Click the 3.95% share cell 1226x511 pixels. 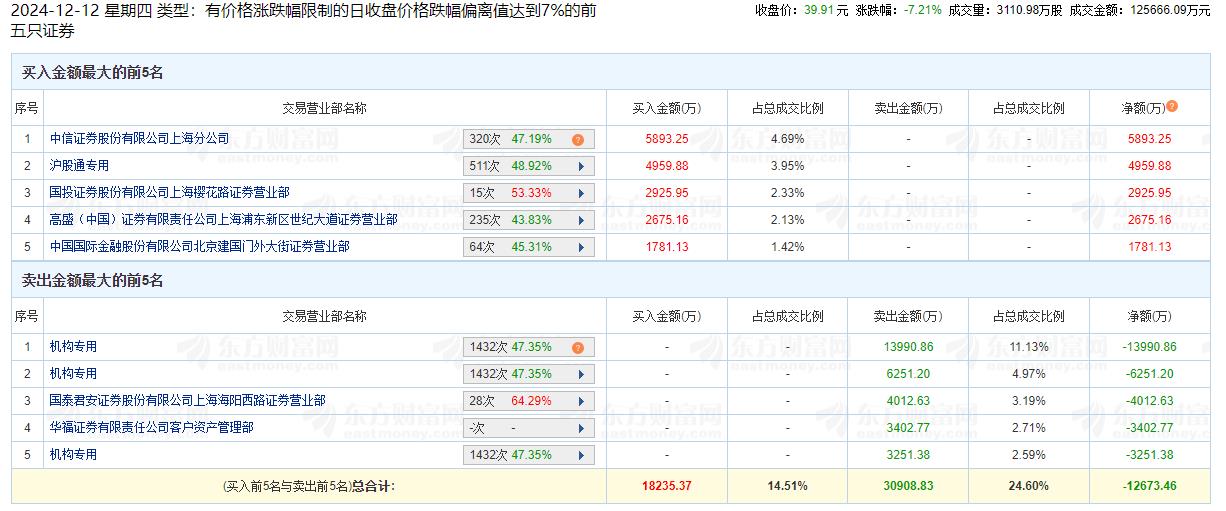pos(788,166)
